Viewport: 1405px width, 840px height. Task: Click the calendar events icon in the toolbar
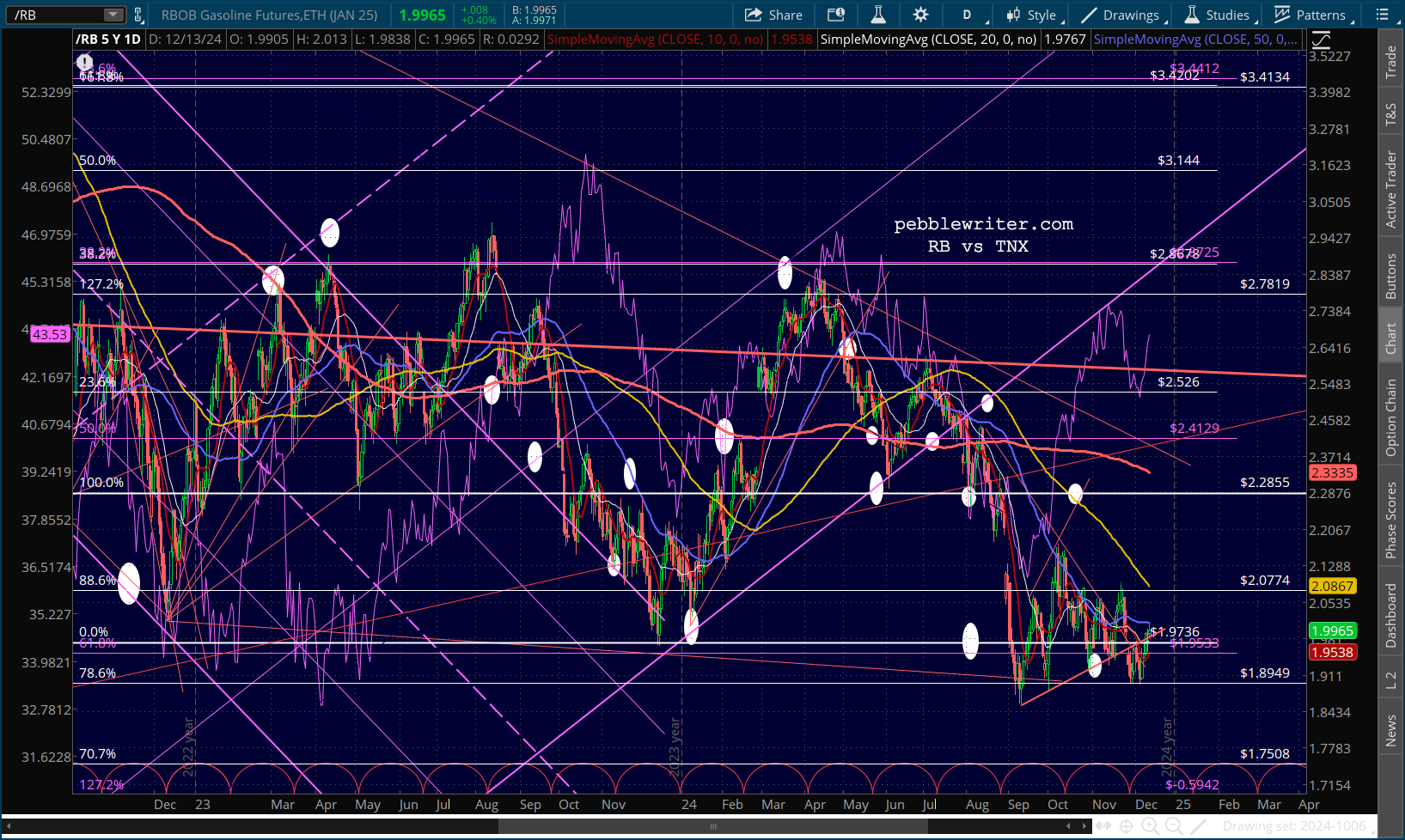pos(835,15)
